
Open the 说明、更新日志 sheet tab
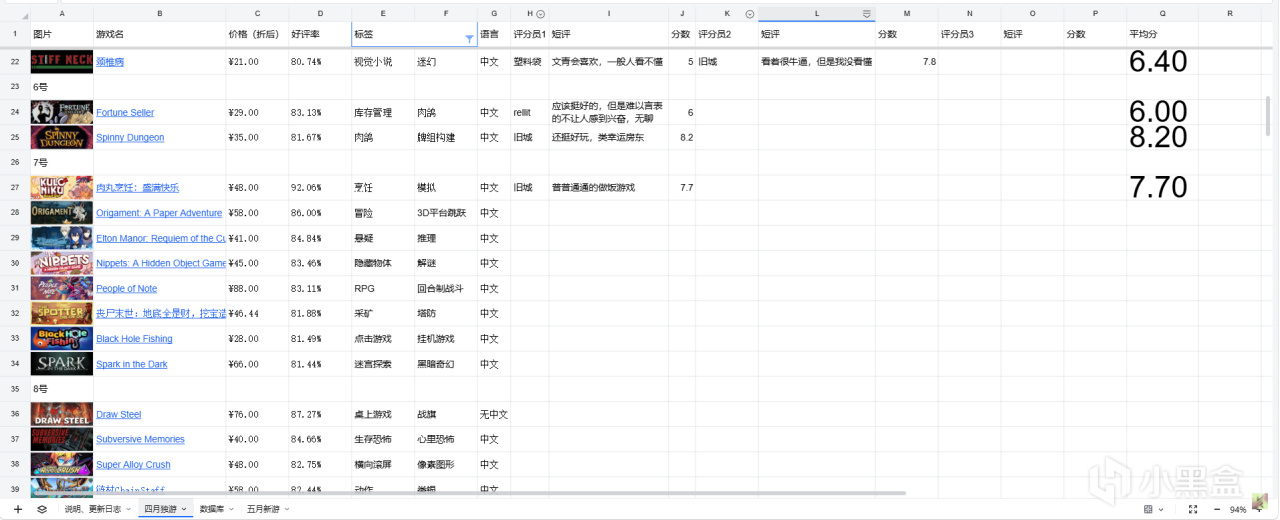93,509
